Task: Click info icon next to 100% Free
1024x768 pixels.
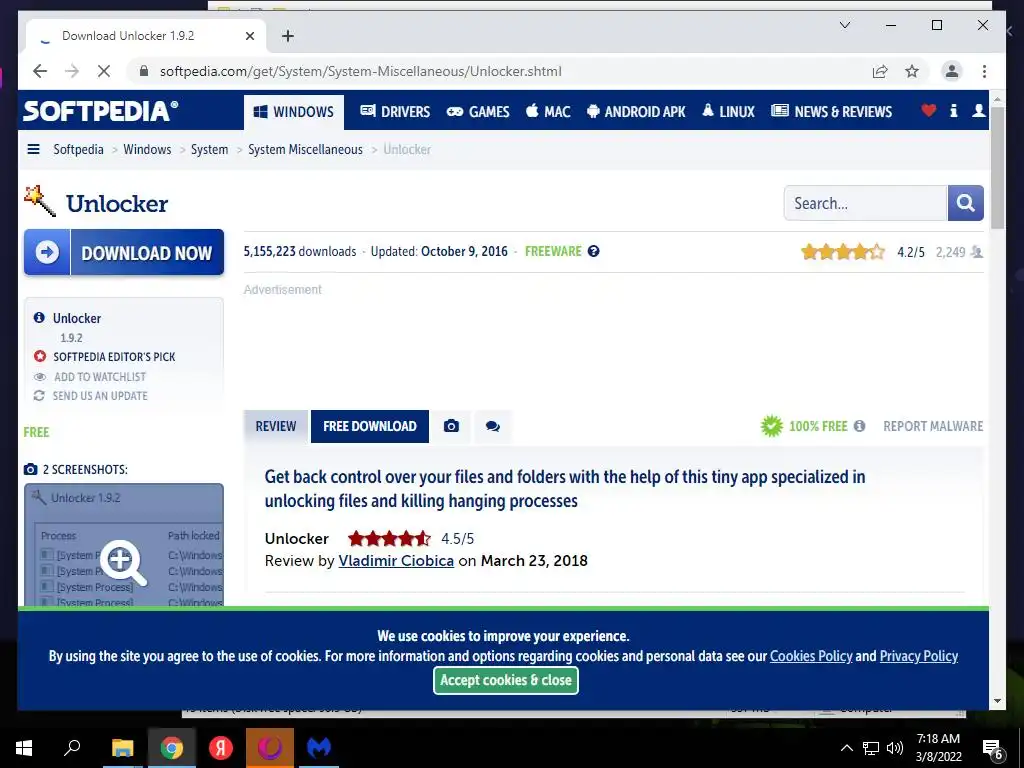Action: 859,426
